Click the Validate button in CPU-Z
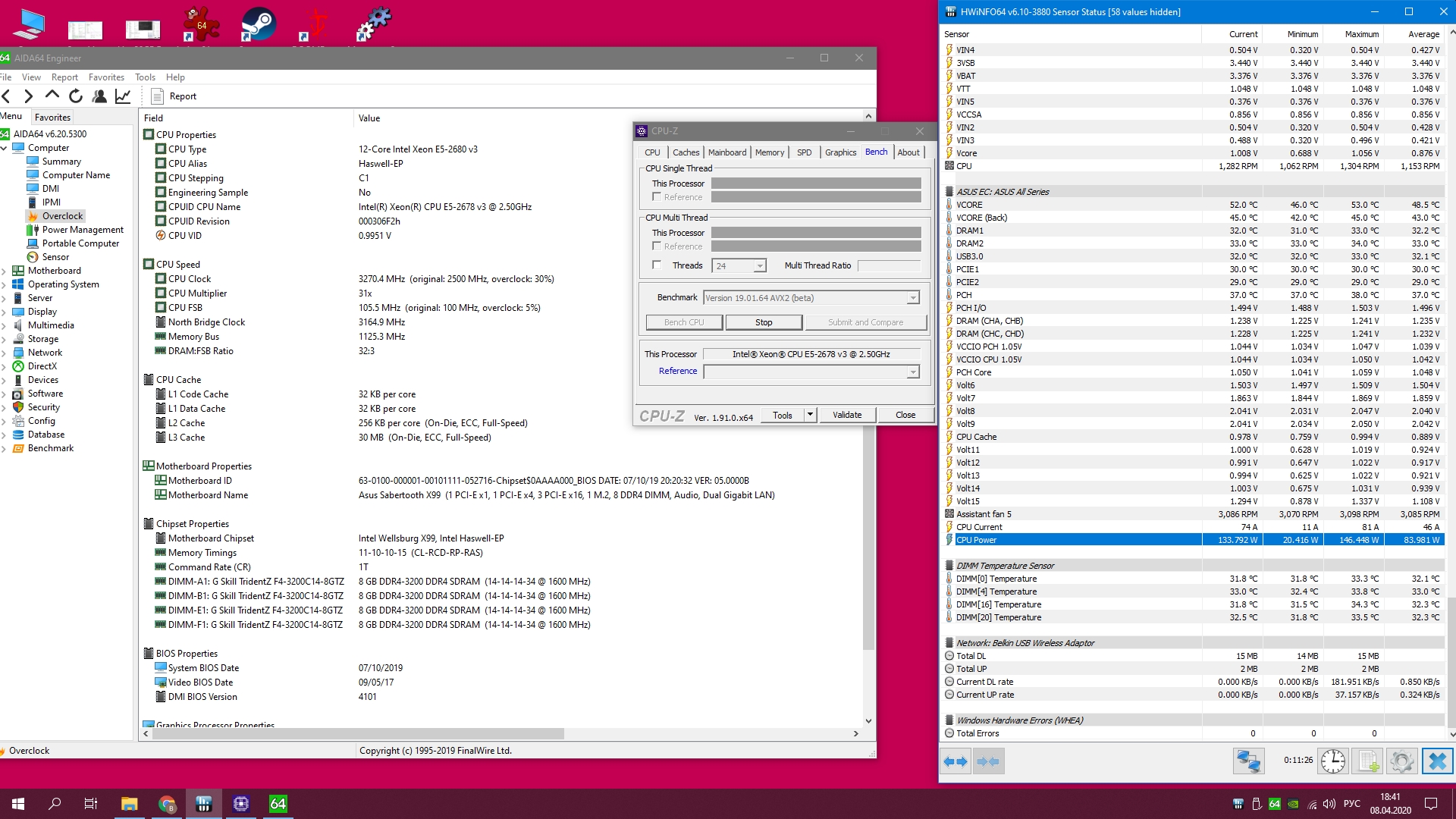Viewport: 1456px width, 819px height. pyautogui.click(x=847, y=415)
